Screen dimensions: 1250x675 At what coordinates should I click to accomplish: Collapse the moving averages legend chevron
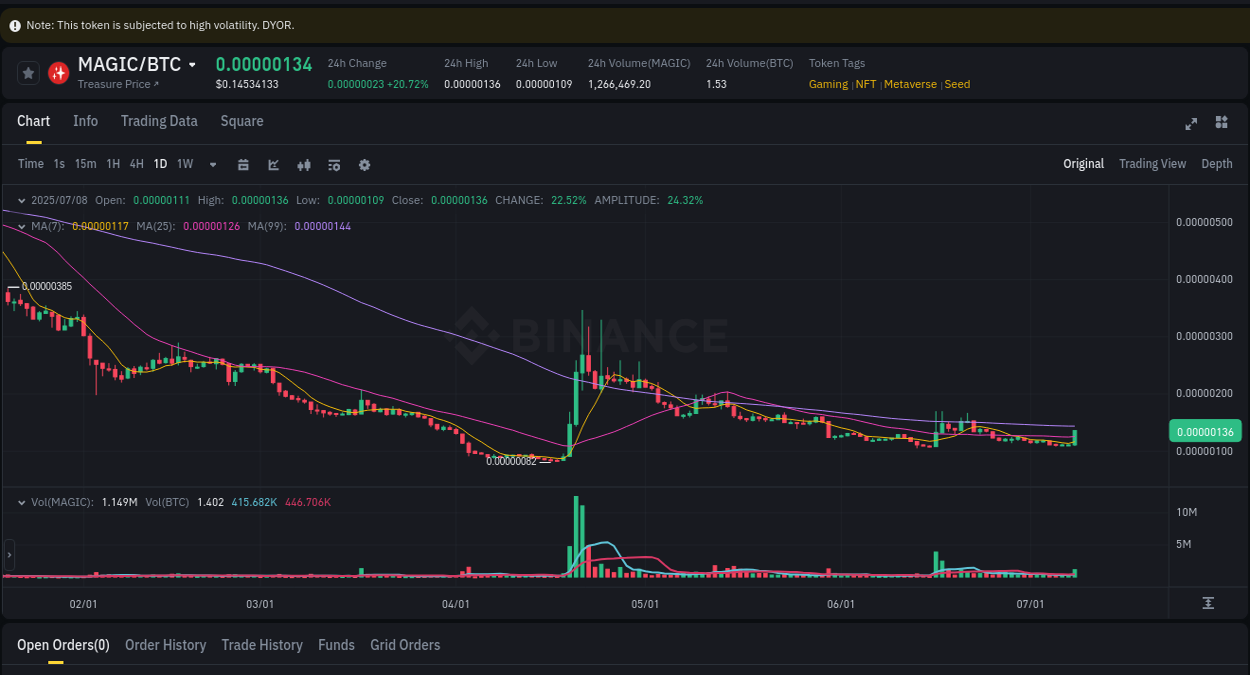(x=20, y=226)
